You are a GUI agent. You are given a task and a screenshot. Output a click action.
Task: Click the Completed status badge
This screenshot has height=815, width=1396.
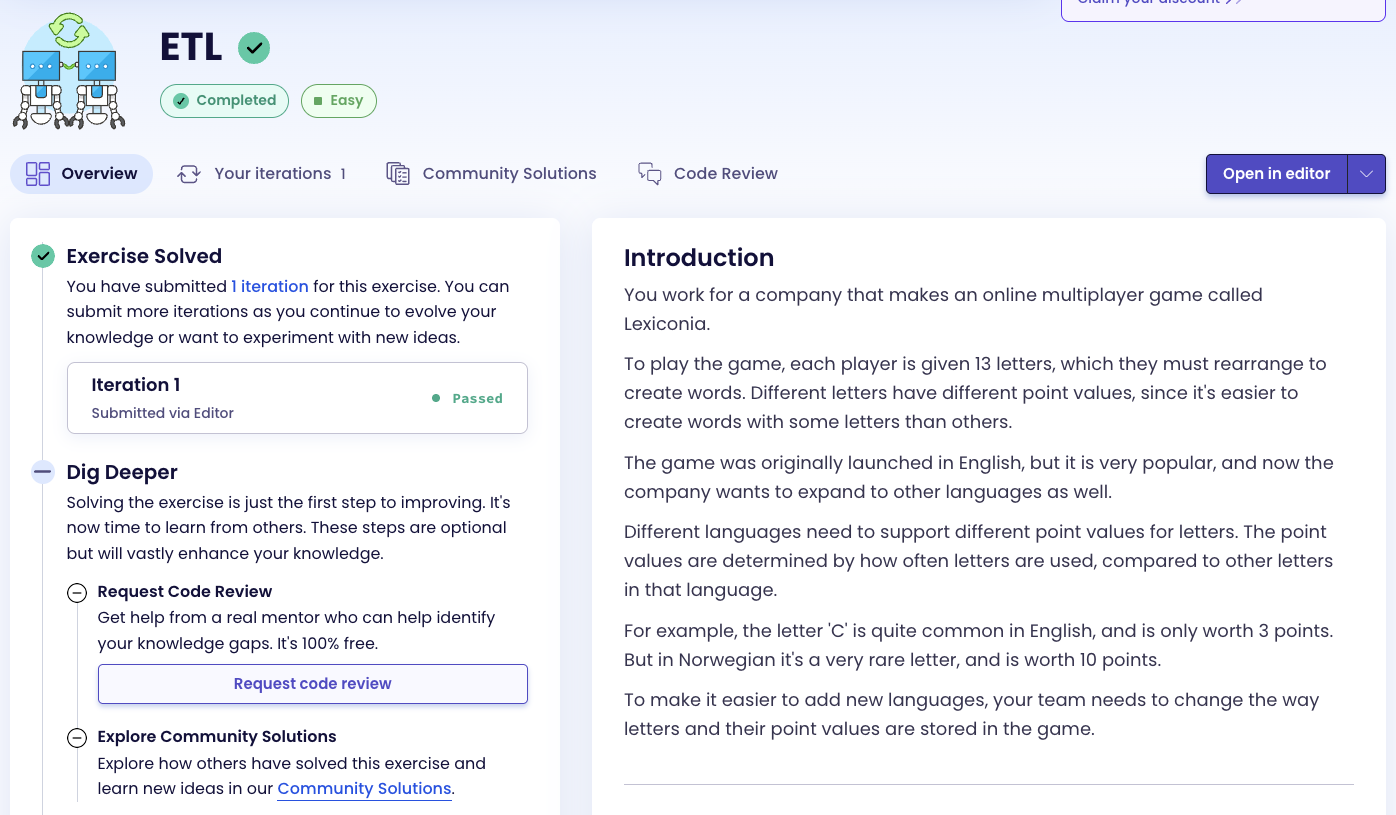pos(225,101)
